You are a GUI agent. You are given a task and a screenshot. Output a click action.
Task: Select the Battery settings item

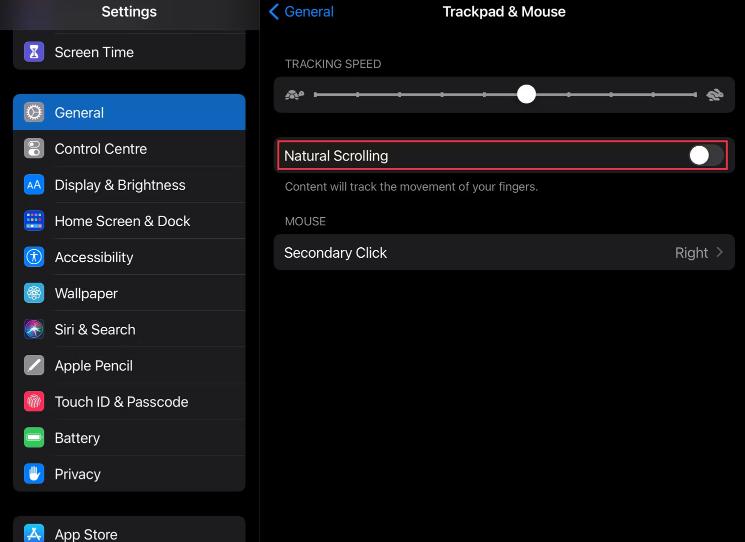tap(129, 437)
